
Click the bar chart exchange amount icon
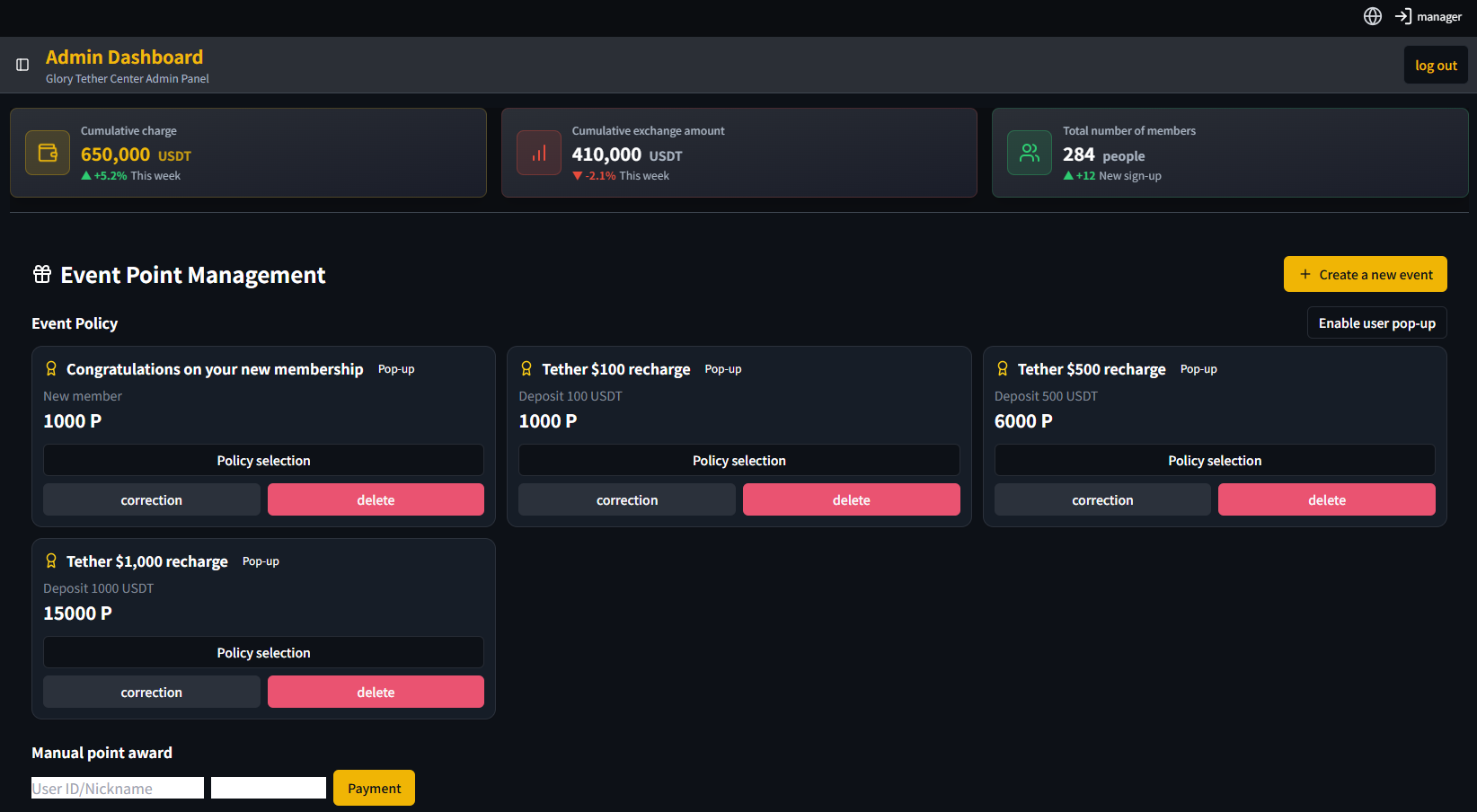[539, 153]
